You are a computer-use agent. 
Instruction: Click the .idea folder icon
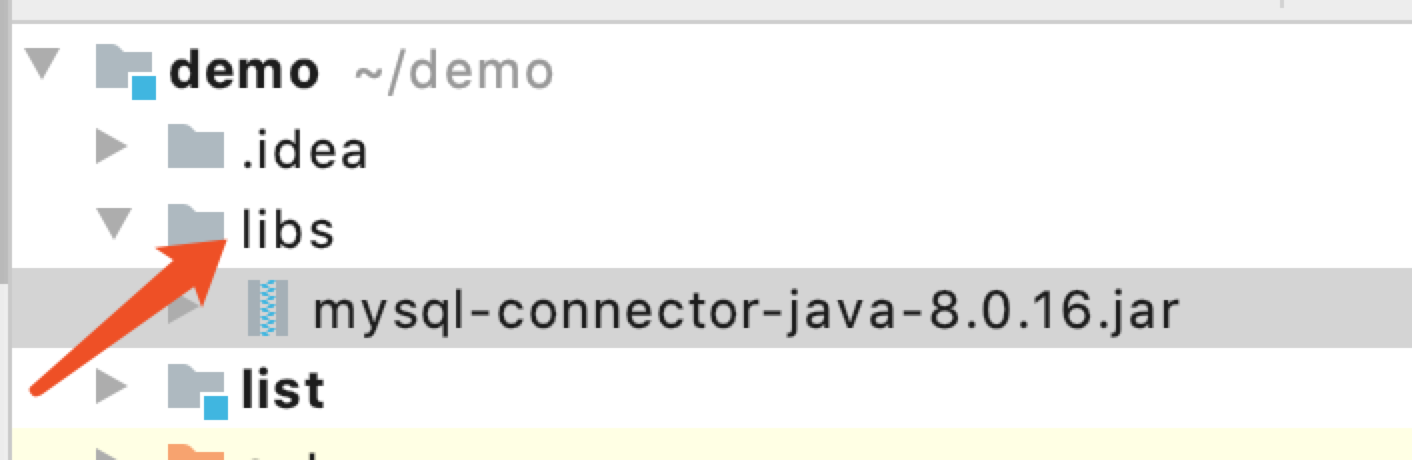[x=196, y=147]
